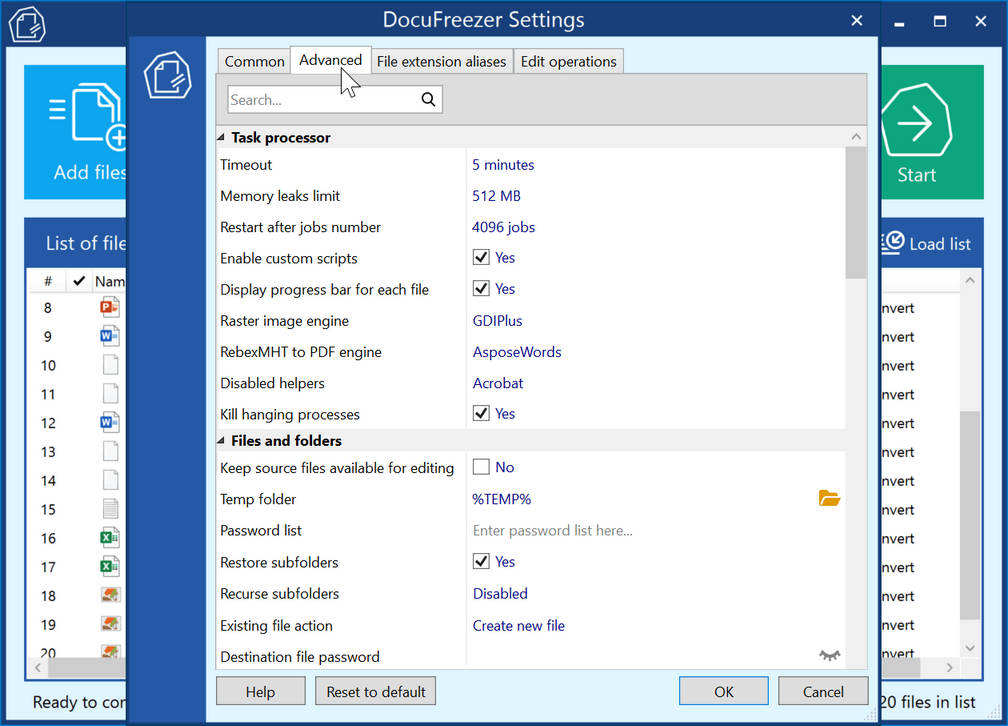Uncheck Display progress bar for each file
The height and width of the screenshot is (726, 1008).
point(481,289)
